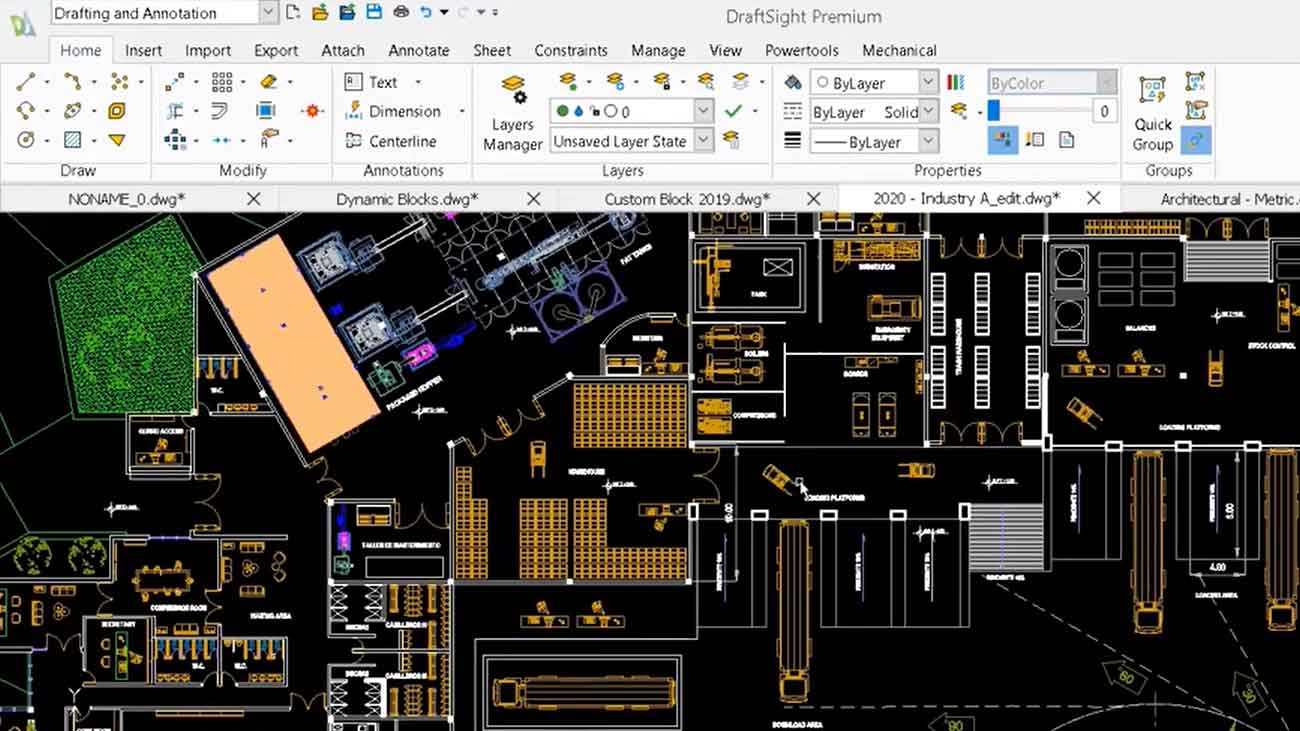The image size is (1300, 731).
Task: Click the Centerline button
Action: tap(391, 141)
